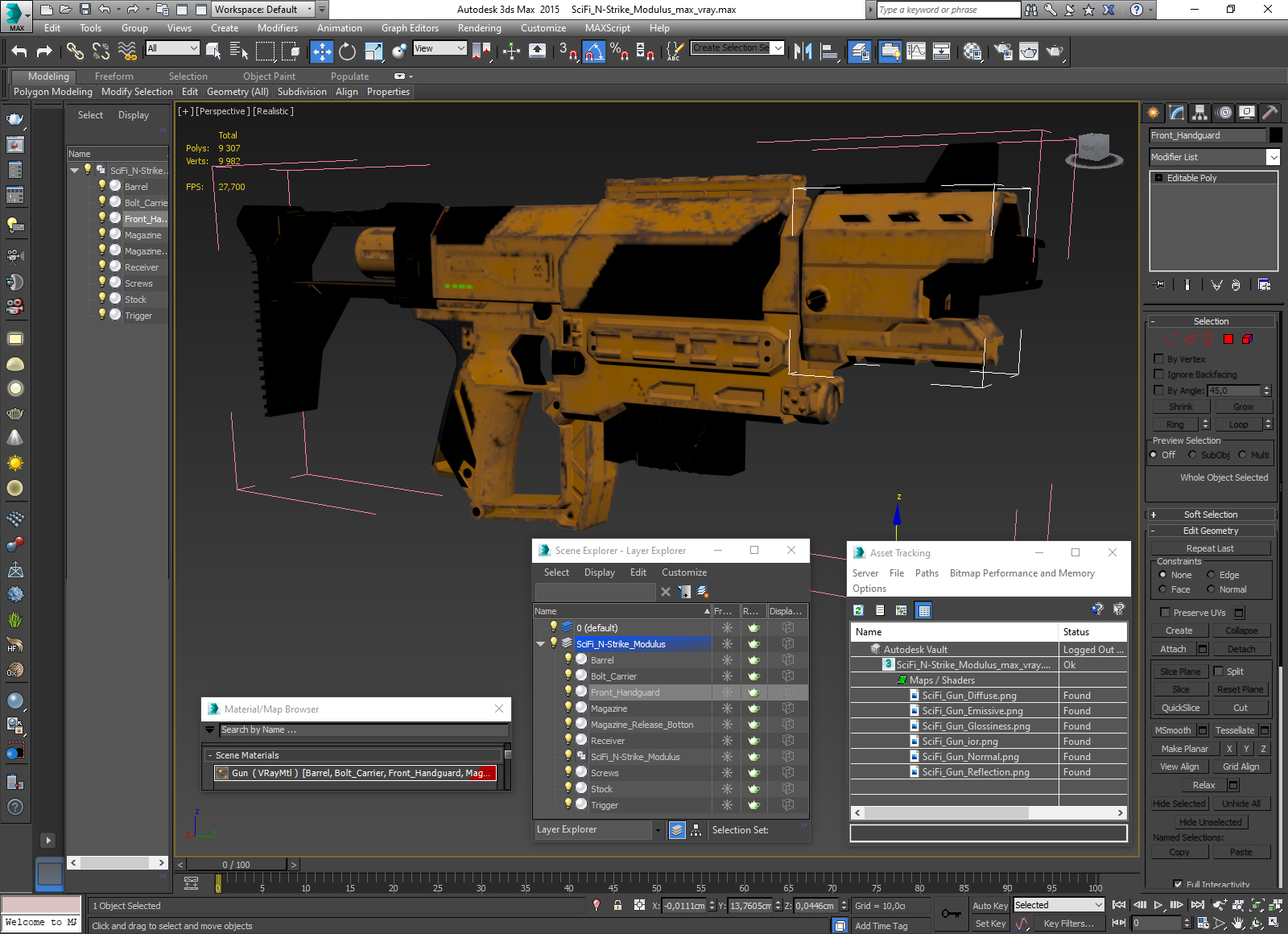This screenshot has height=934, width=1288.
Task: Toggle the Angle Snap tool
Action: click(594, 52)
